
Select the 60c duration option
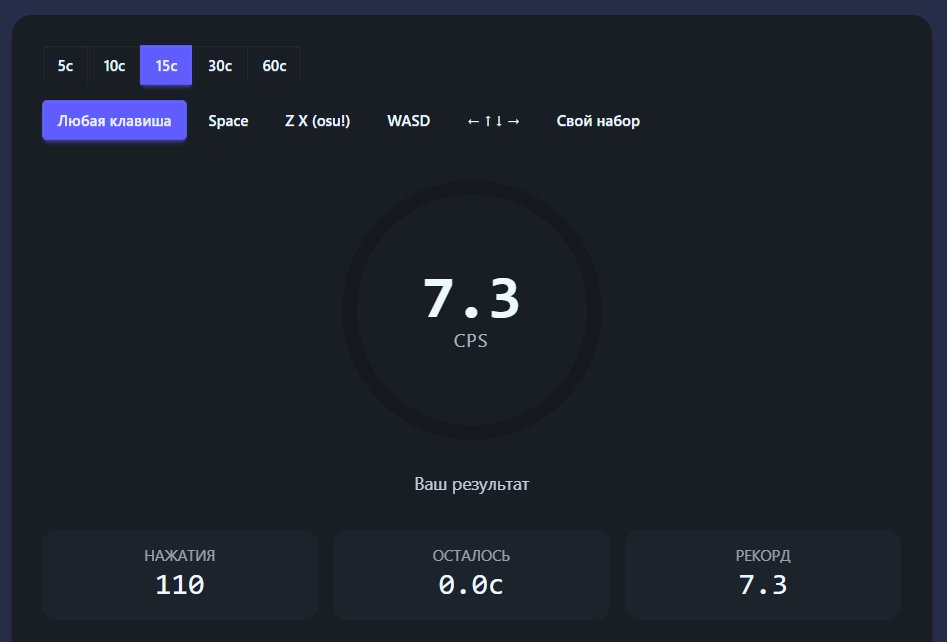click(274, 65)
